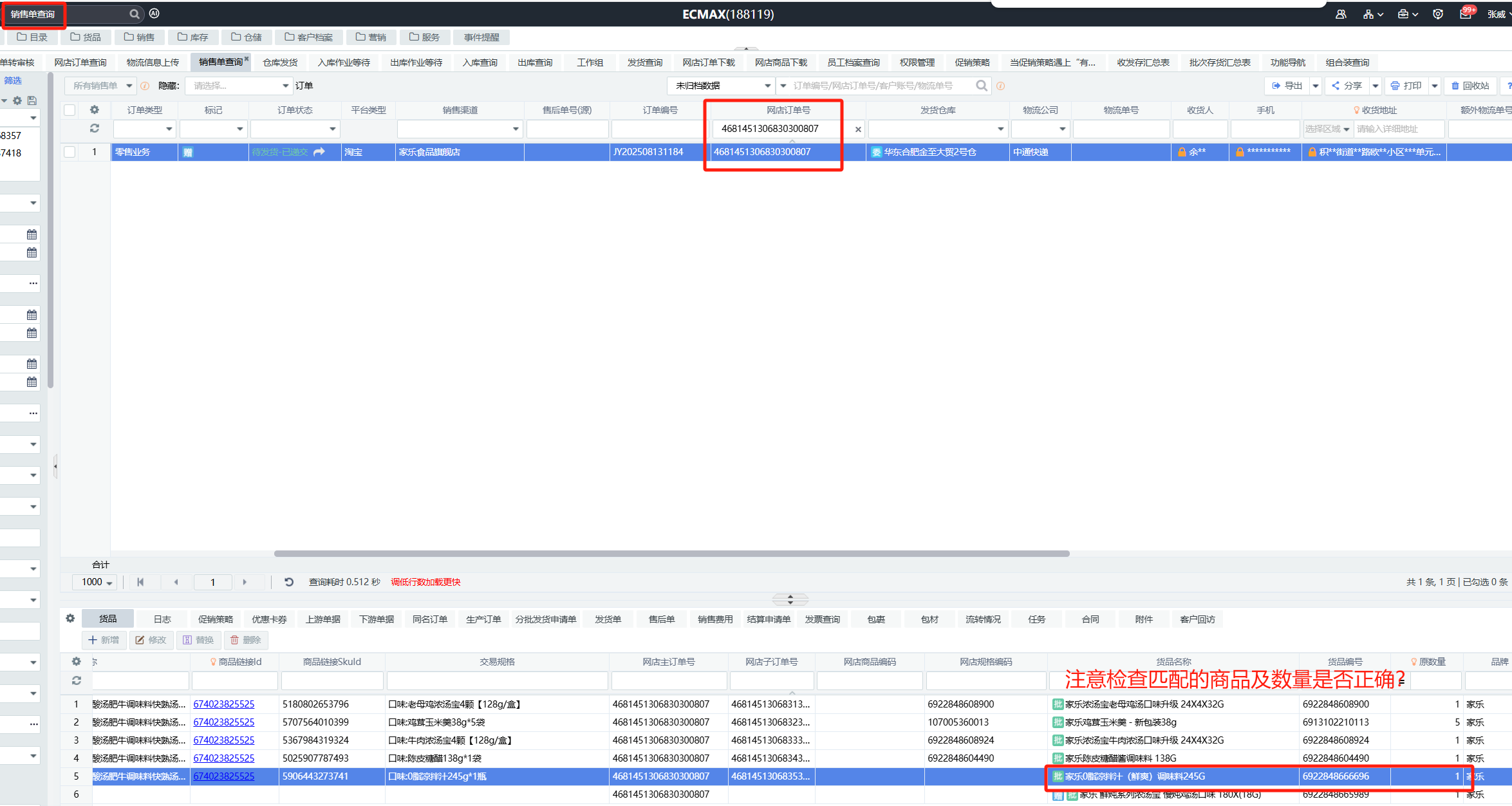1512x806 pixels.
Task: Click the horizontal scrollbar of the order grid
Action: [x=671, y=554]
